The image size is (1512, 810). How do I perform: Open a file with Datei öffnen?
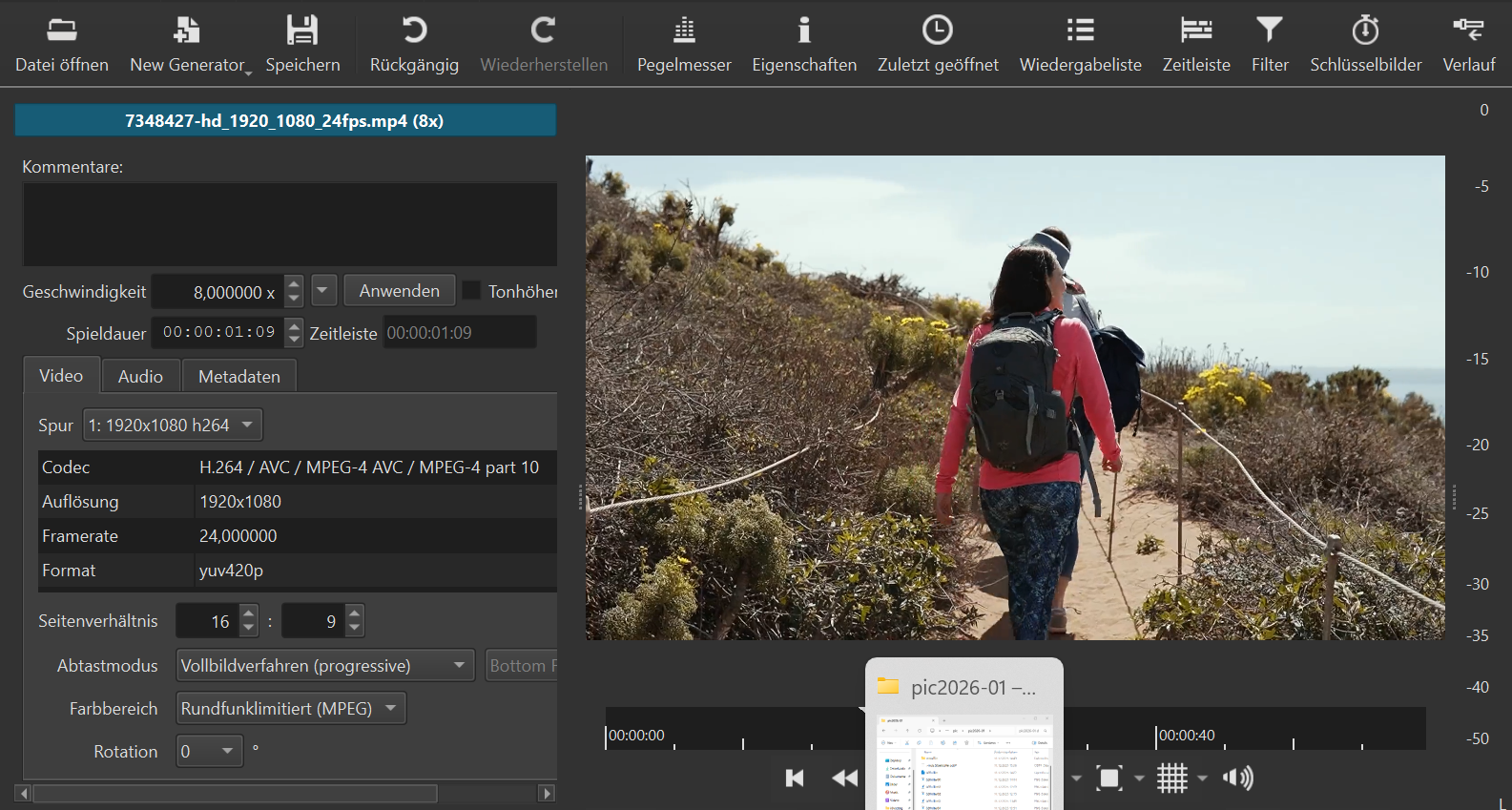pos(62,44)
